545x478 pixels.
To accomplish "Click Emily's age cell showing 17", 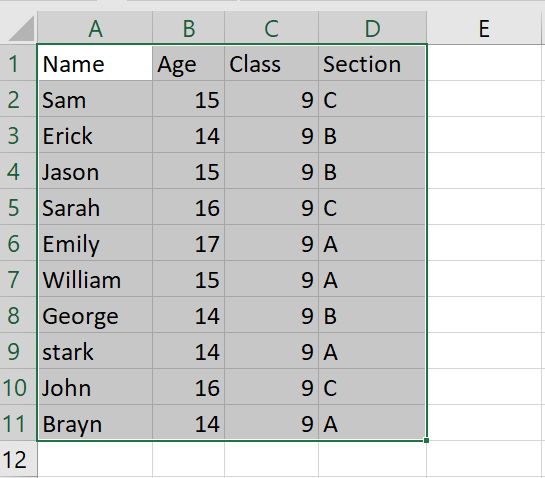I will tap(188, 244).
